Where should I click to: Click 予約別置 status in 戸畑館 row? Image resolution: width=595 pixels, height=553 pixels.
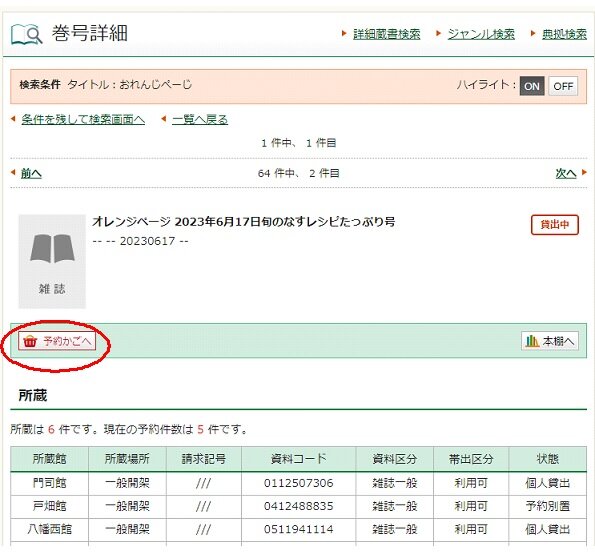[548, 506]
